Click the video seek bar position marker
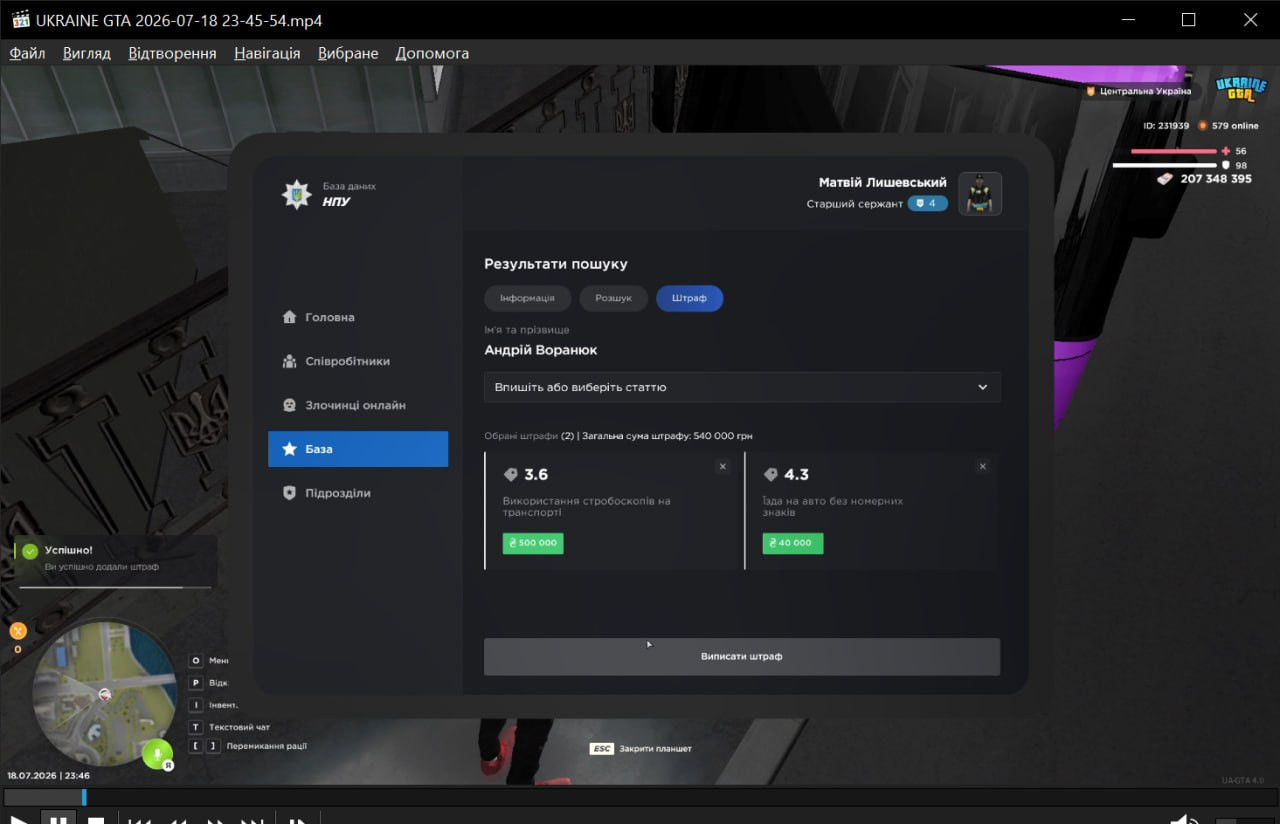This screenshot has height=824, width=1280. pos(84,797)
